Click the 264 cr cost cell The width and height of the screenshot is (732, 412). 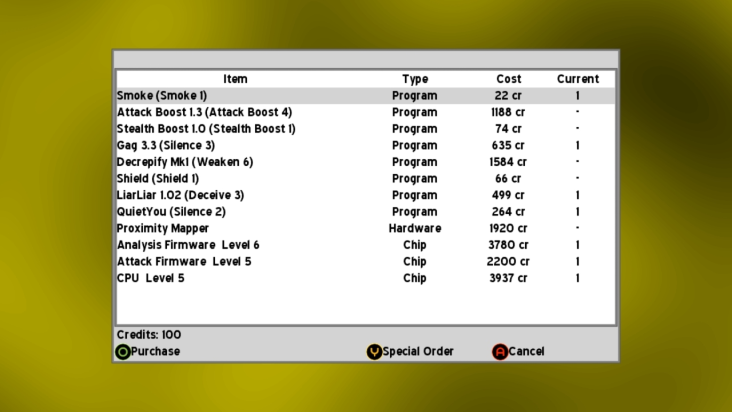pos(508,212)
